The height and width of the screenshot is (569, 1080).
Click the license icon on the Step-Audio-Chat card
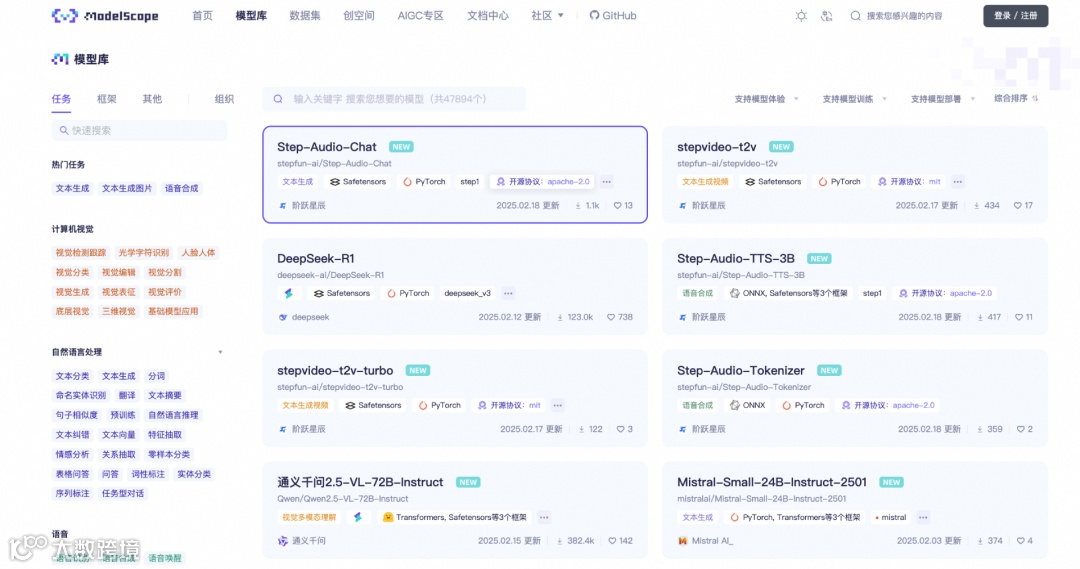[501, 182]
